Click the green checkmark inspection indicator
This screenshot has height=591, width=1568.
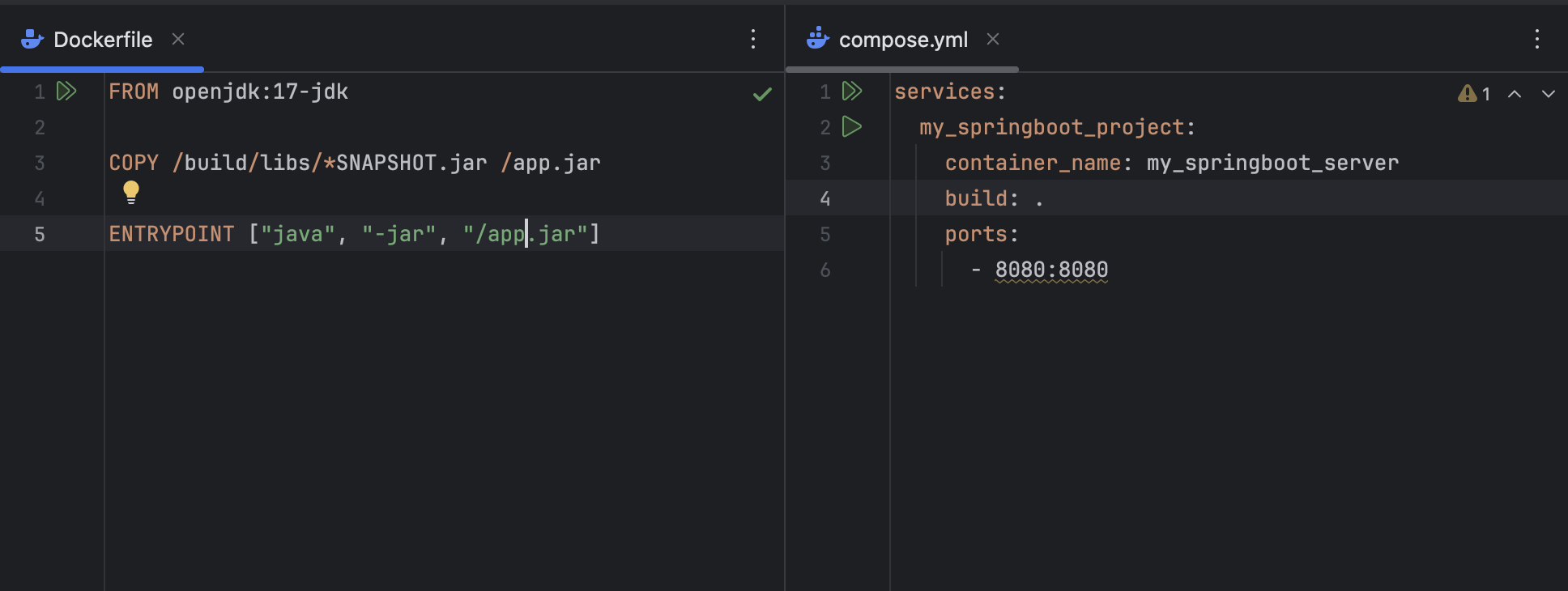click(762, 94)
